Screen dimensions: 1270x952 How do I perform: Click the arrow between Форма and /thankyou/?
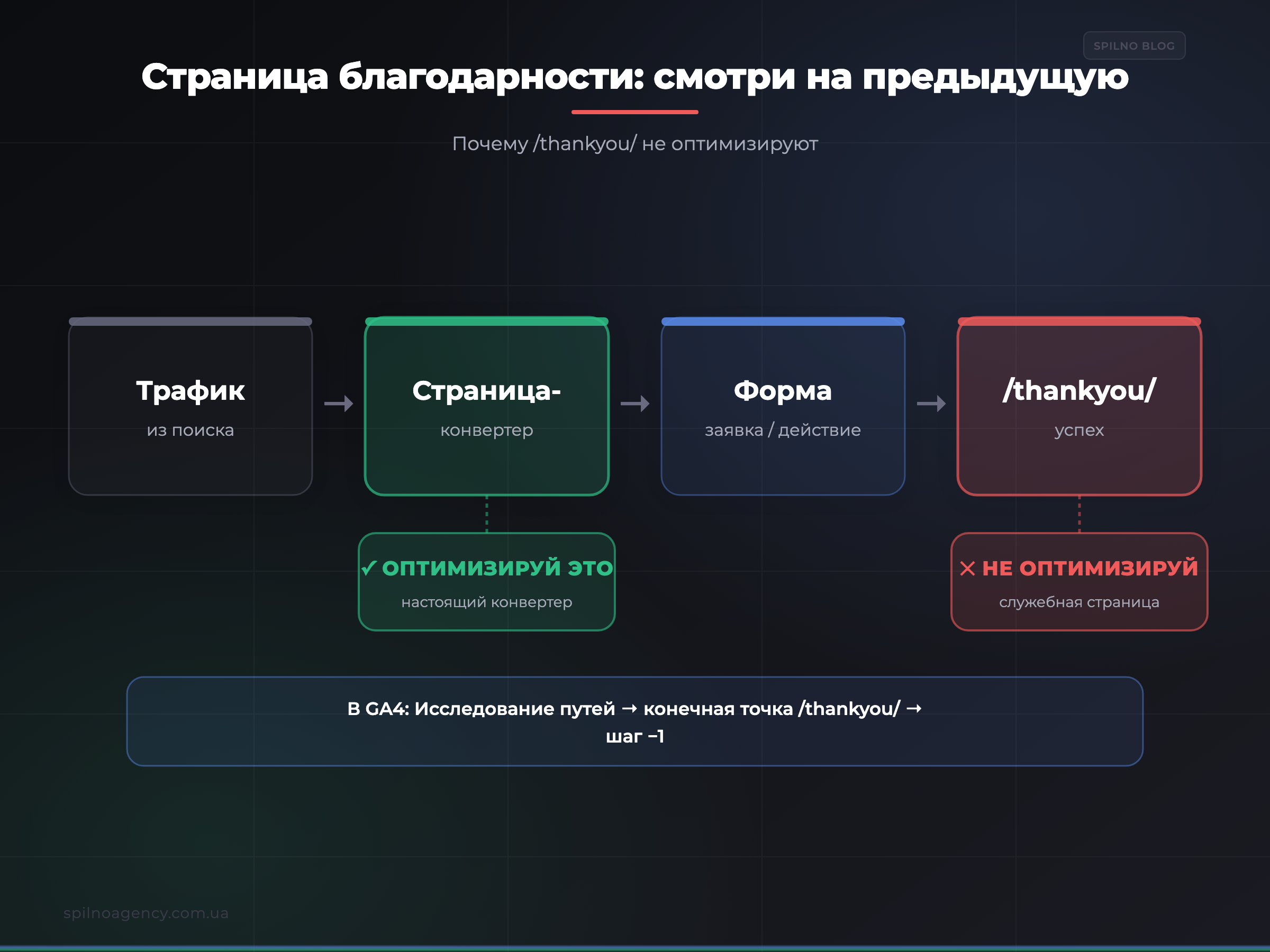931,404
